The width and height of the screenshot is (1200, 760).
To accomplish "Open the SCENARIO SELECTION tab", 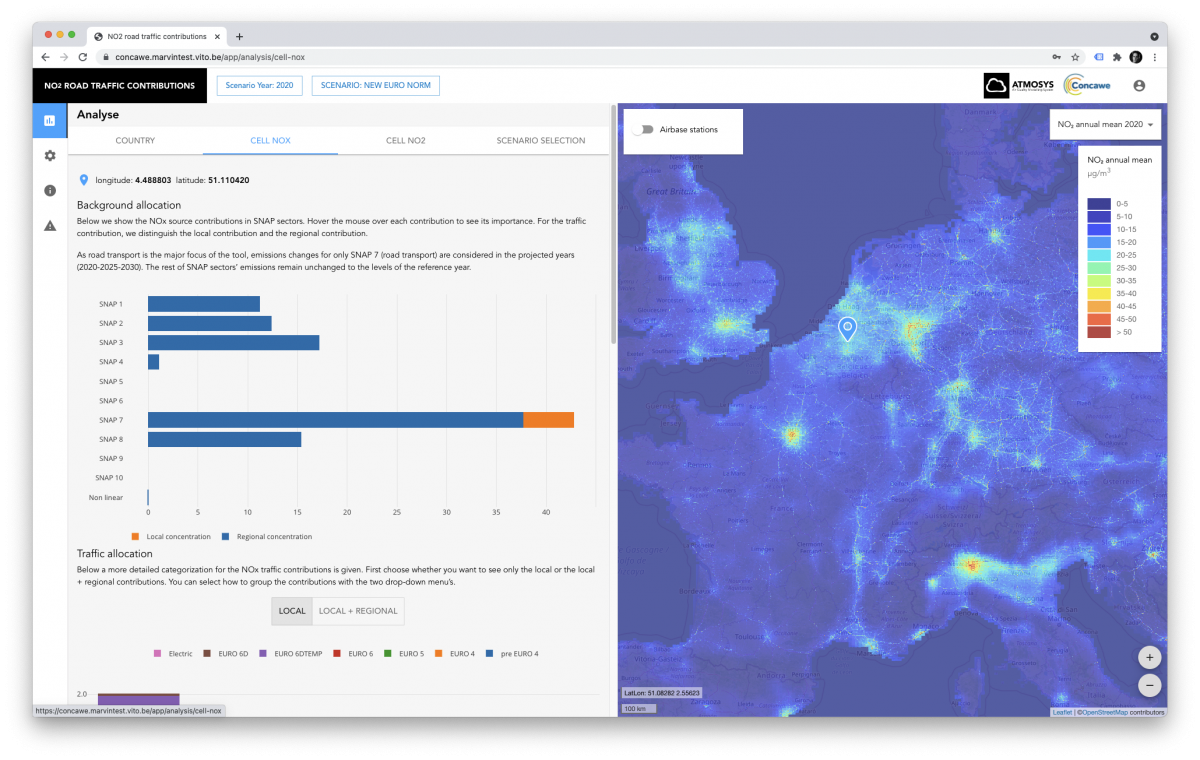I will [540, 141].
